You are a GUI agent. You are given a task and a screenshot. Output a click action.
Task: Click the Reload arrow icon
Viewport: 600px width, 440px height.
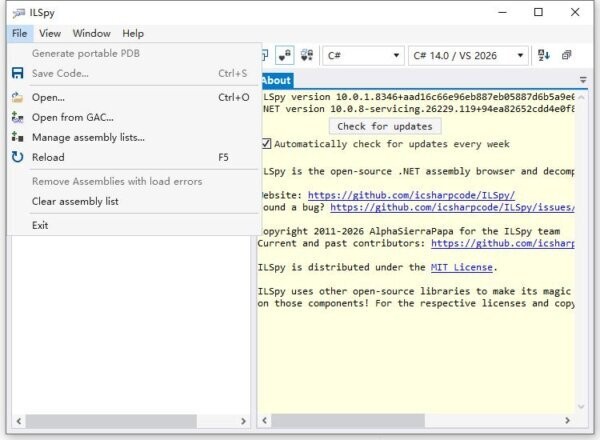click(x=17, y=157)
